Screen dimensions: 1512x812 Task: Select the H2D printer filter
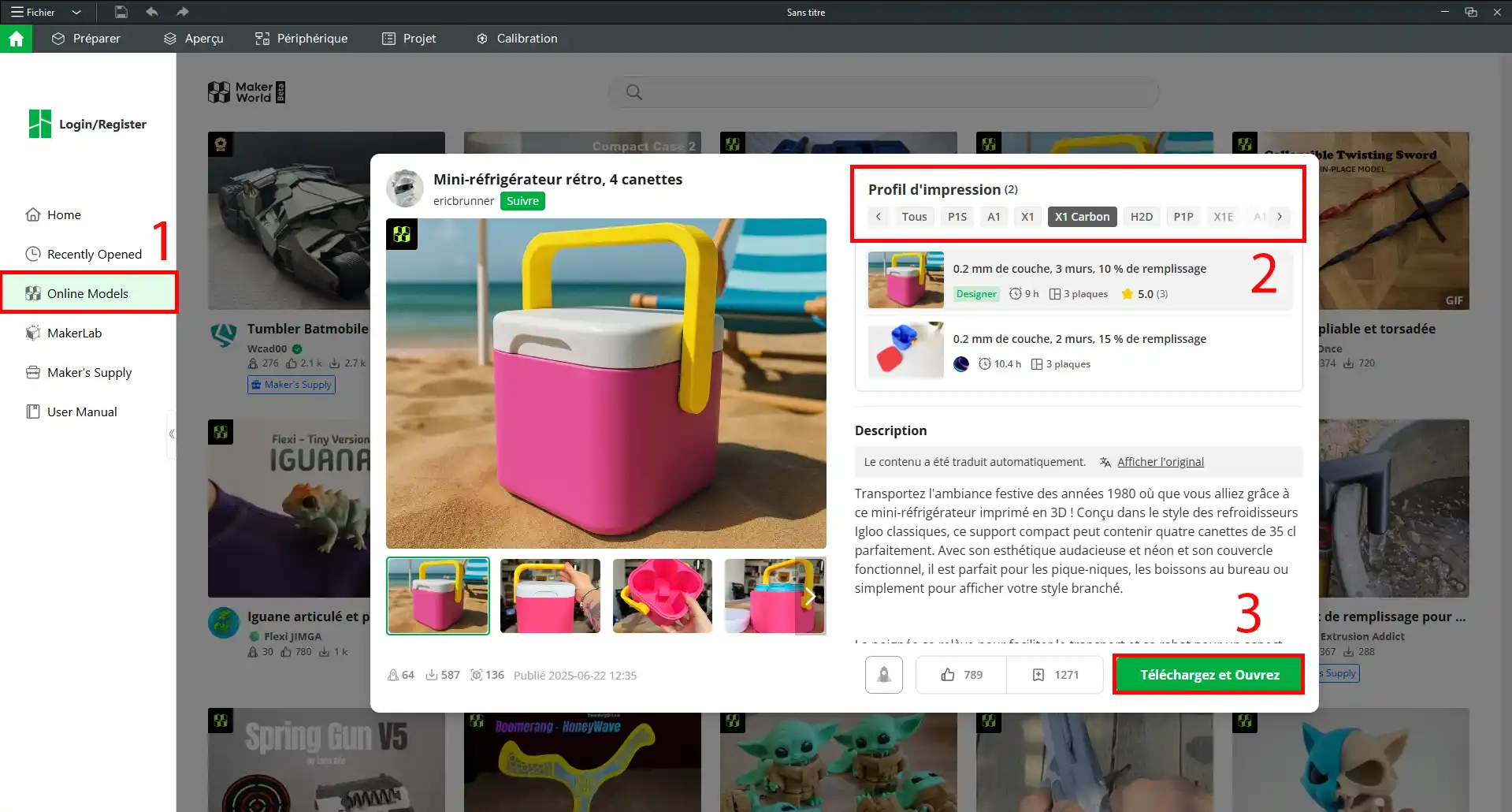(x=1141, y=217)
